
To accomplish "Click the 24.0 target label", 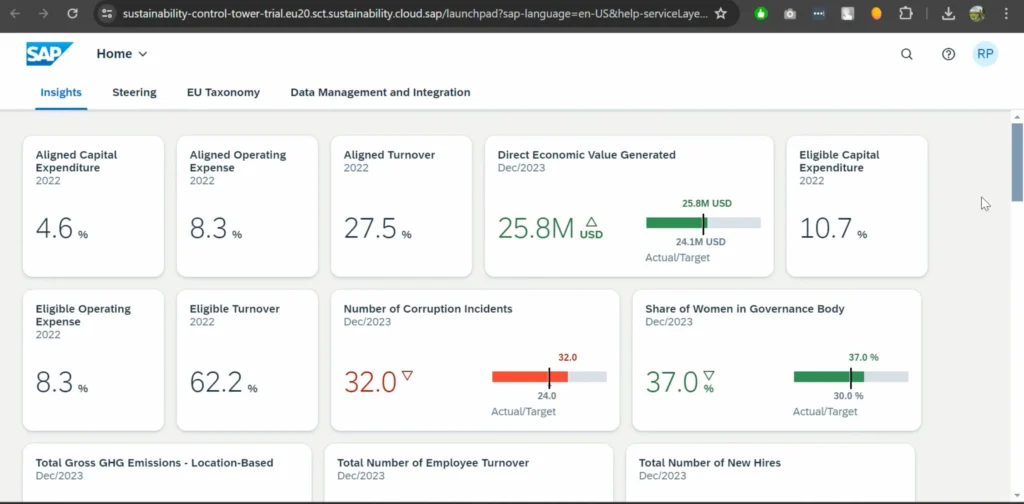I will pos(547,396).
